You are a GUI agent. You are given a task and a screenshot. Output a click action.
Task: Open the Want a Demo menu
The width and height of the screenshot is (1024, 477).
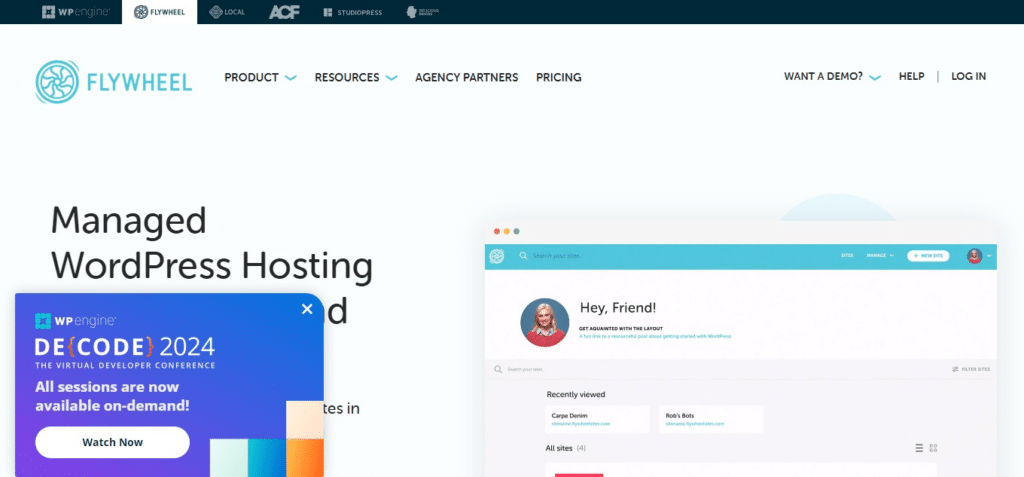(x=824, y=76)
